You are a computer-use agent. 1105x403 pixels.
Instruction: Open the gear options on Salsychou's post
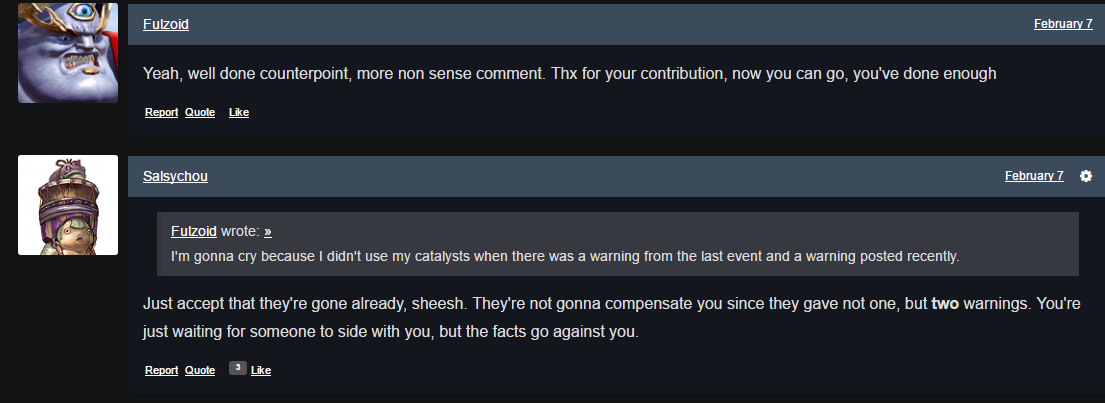(x=1086, y=176)
